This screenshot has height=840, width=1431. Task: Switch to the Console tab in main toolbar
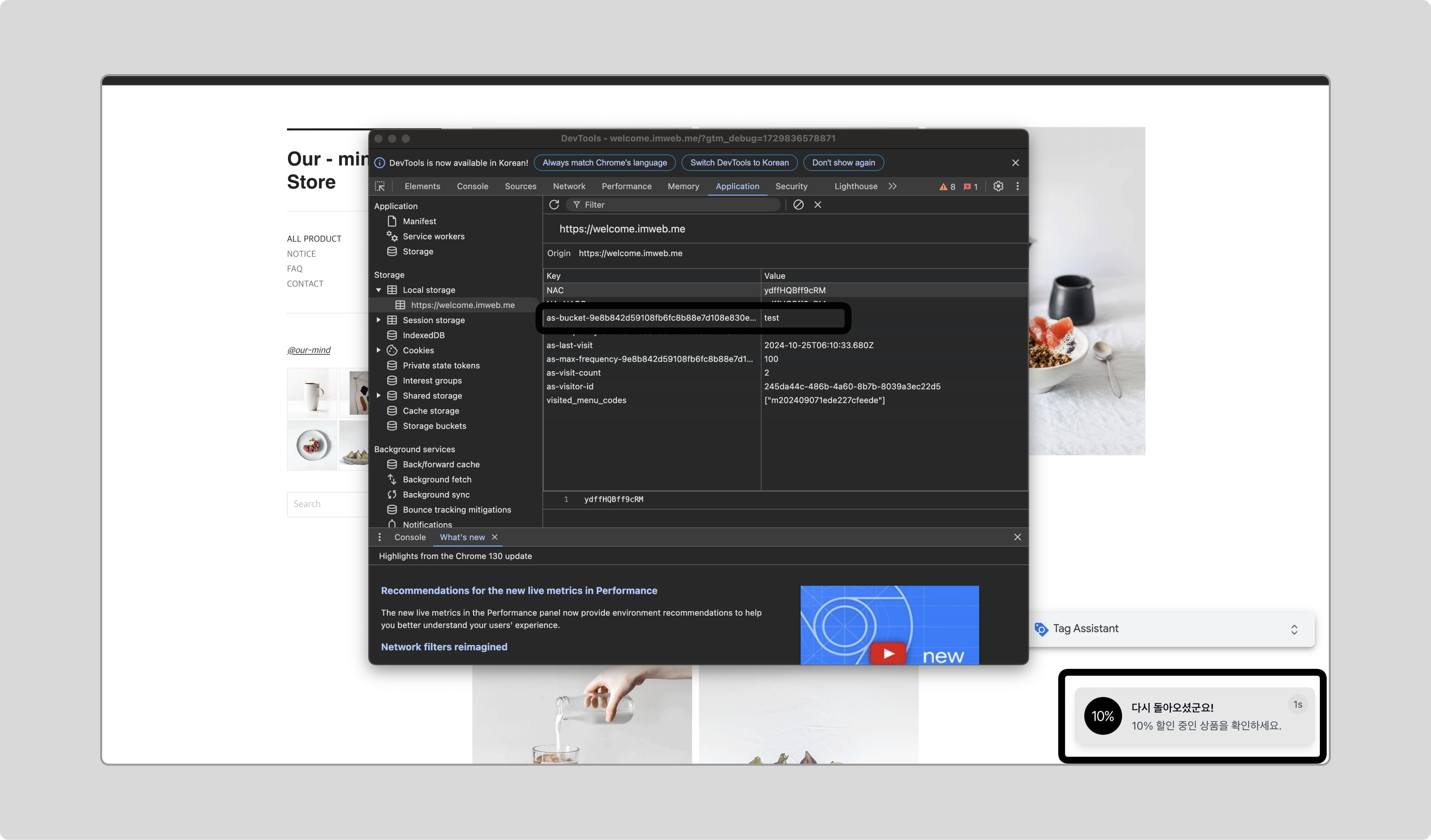tap(473, 186)
